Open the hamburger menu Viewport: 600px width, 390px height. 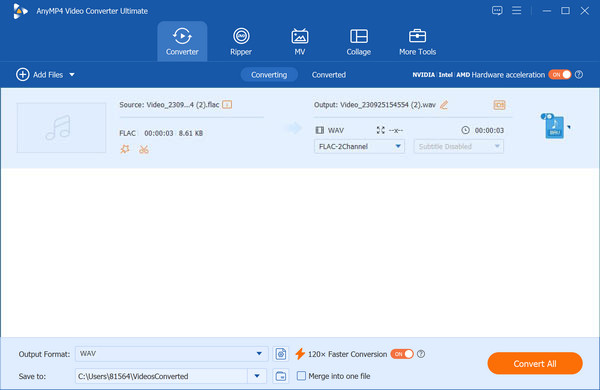point(517,10)
